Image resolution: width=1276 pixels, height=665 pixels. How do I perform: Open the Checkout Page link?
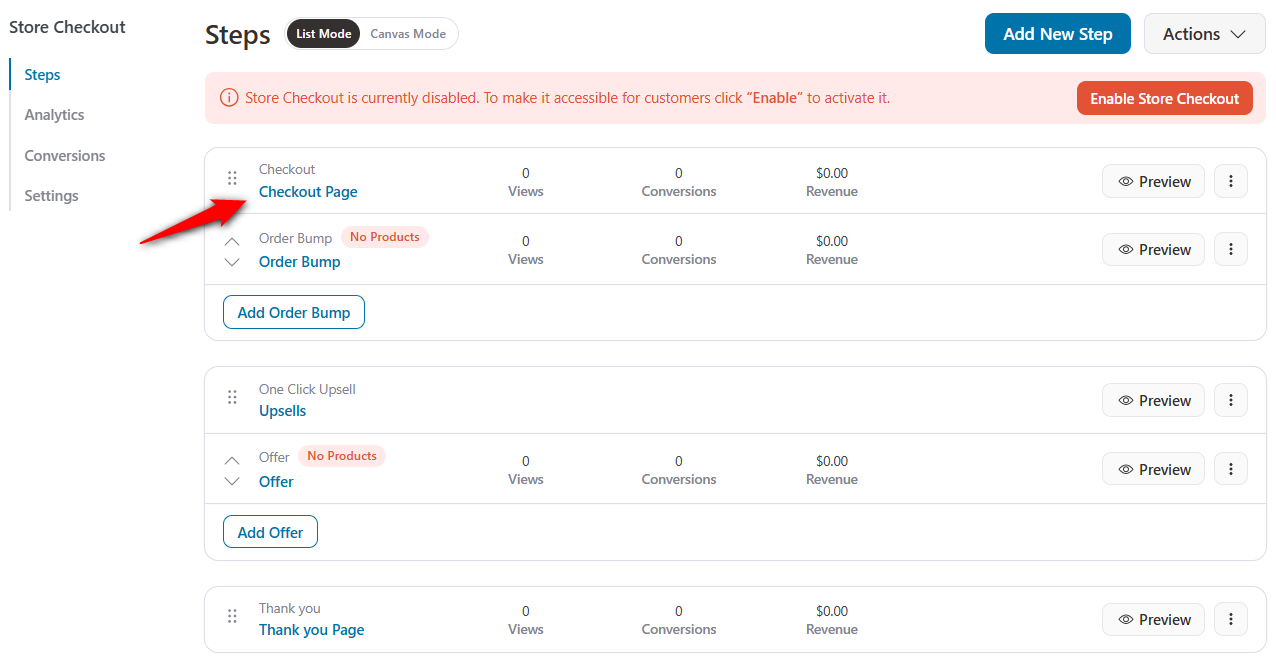[308, 191]
